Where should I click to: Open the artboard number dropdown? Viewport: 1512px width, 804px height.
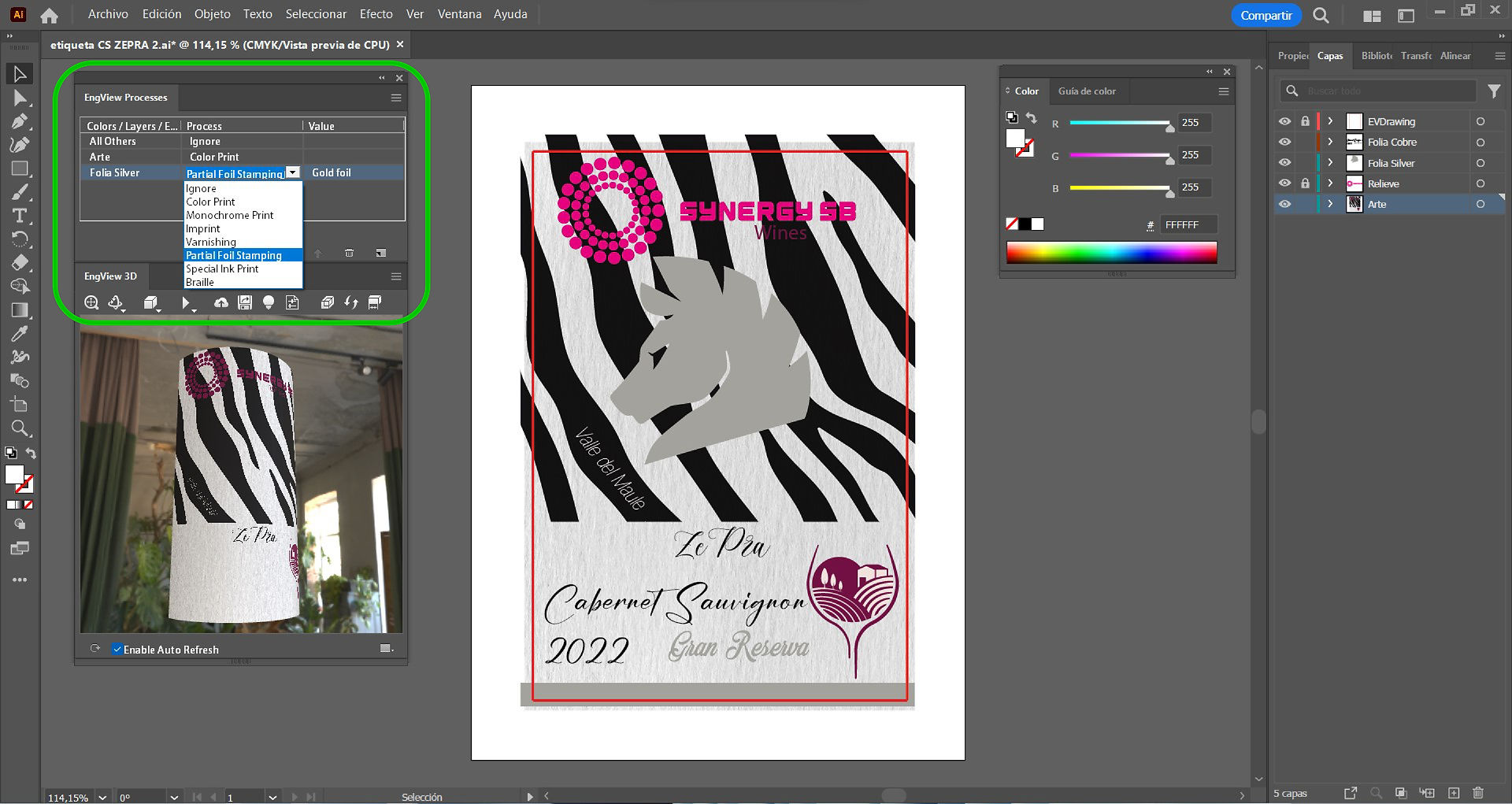pyautogui.click(x=272, y=797)
